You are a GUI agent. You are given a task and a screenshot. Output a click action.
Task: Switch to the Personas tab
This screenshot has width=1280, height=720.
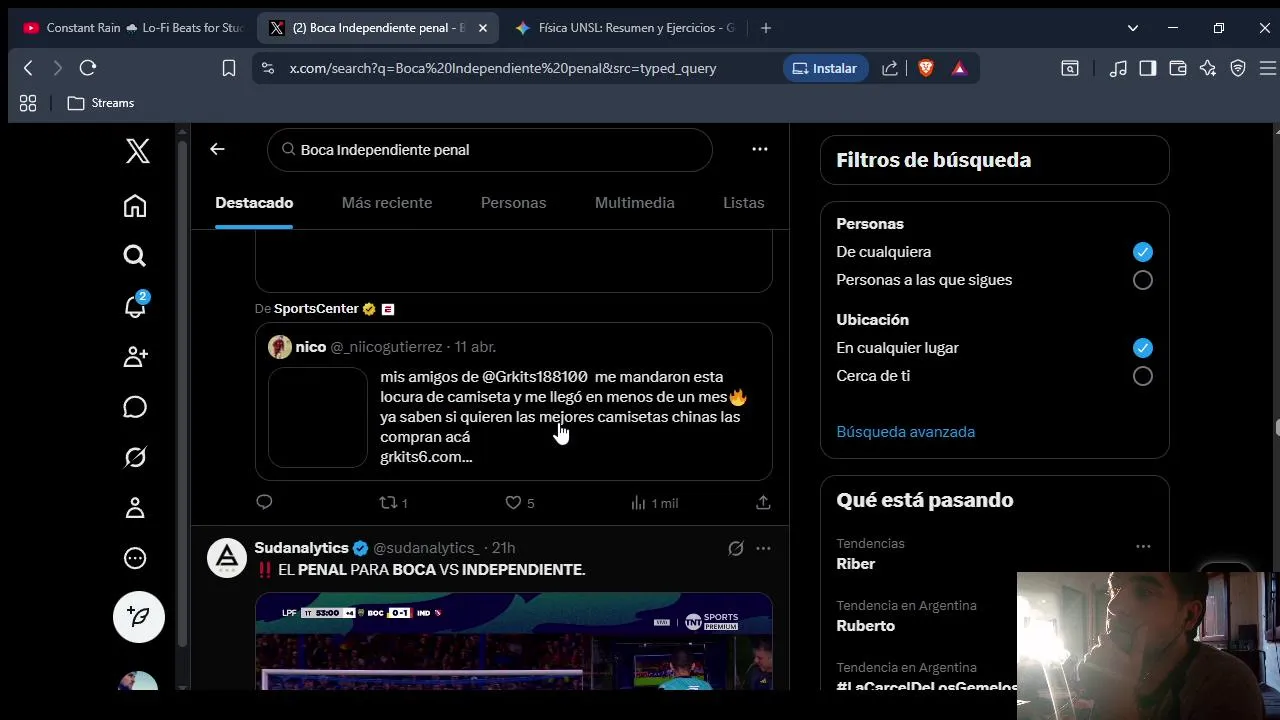[513, 203]
